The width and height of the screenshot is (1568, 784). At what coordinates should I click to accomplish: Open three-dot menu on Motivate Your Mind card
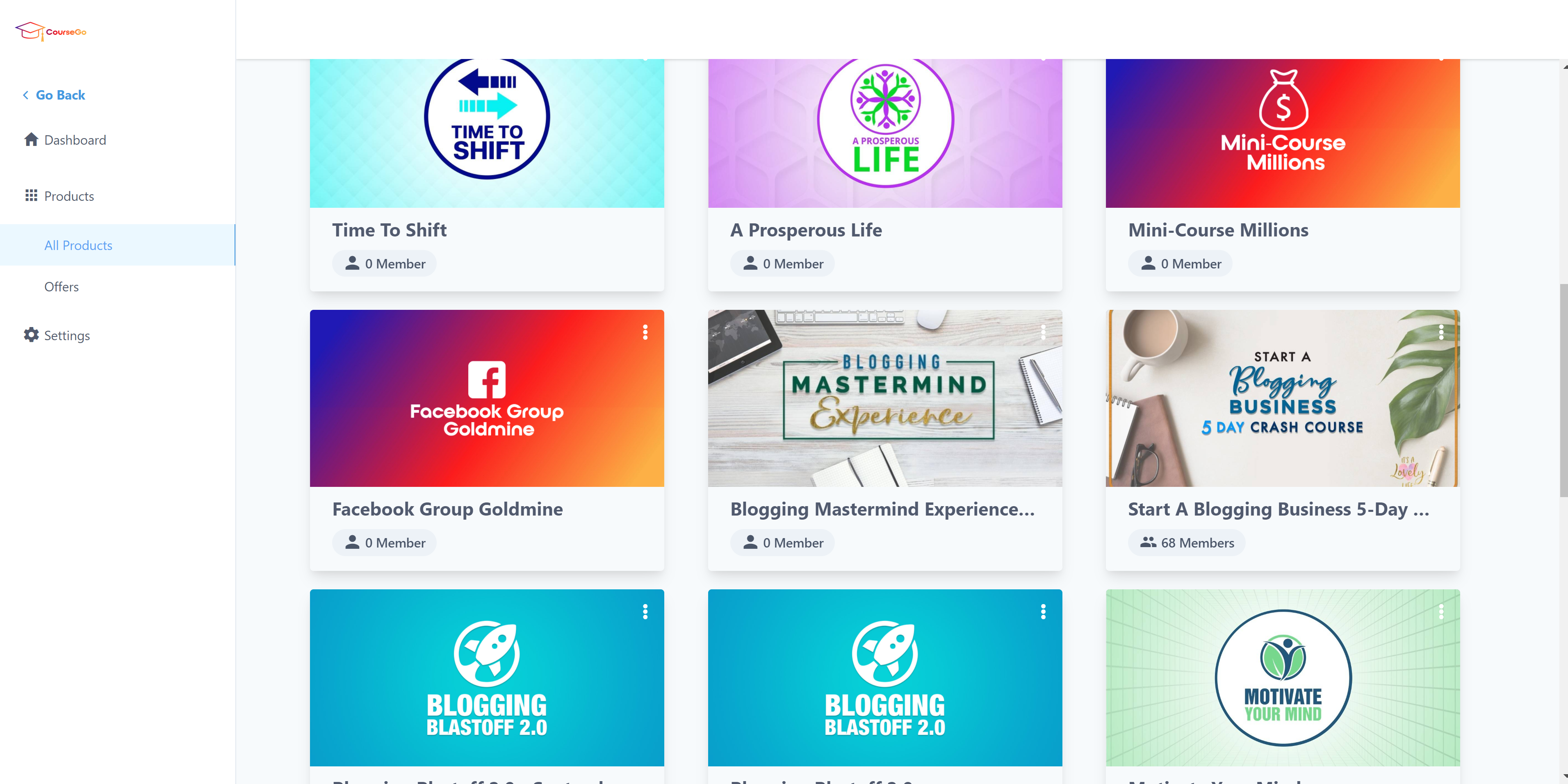[1441, 611]
